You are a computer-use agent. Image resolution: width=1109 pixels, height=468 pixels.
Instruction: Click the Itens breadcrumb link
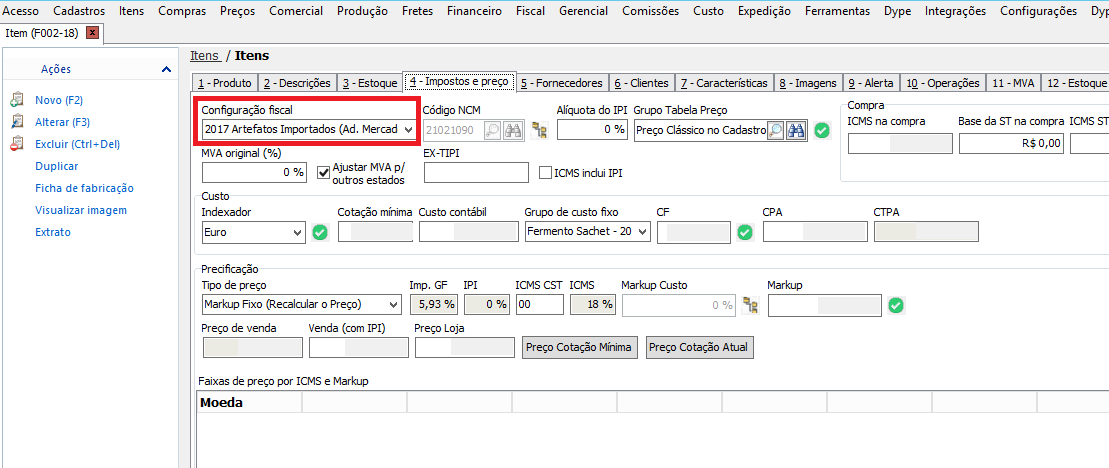(x=204, y=56)
